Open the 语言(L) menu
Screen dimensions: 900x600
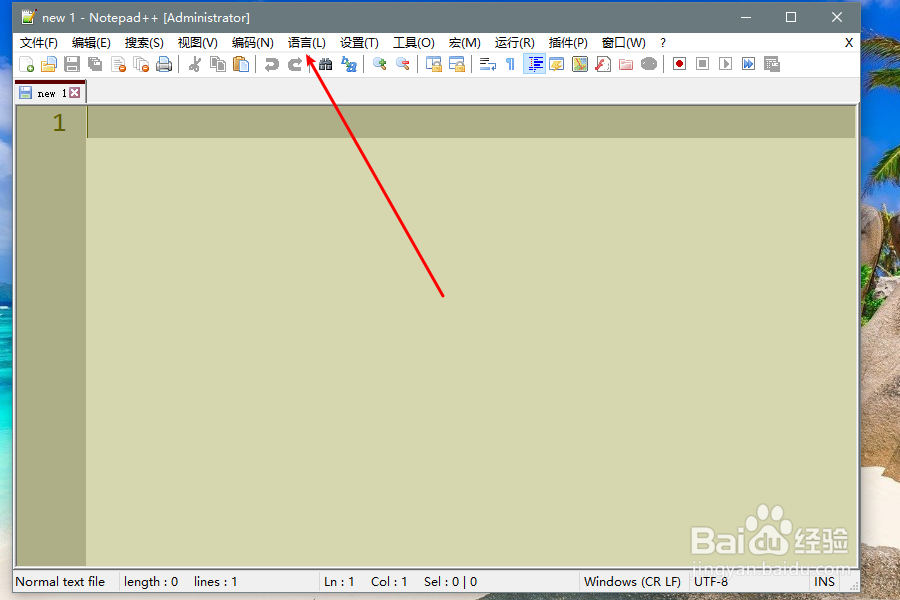pyautogui.click(x=307, y=43)
